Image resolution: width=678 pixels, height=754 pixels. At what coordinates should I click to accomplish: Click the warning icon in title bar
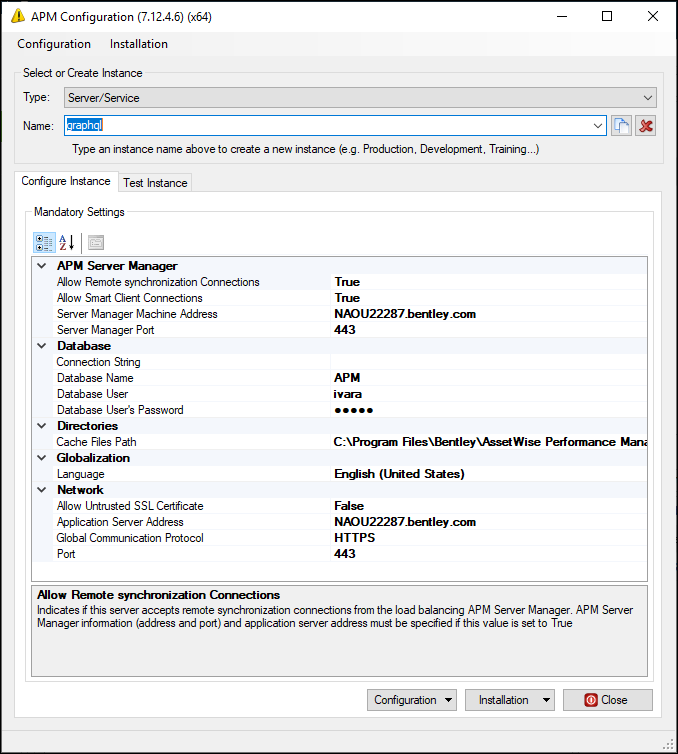[16, 17]
